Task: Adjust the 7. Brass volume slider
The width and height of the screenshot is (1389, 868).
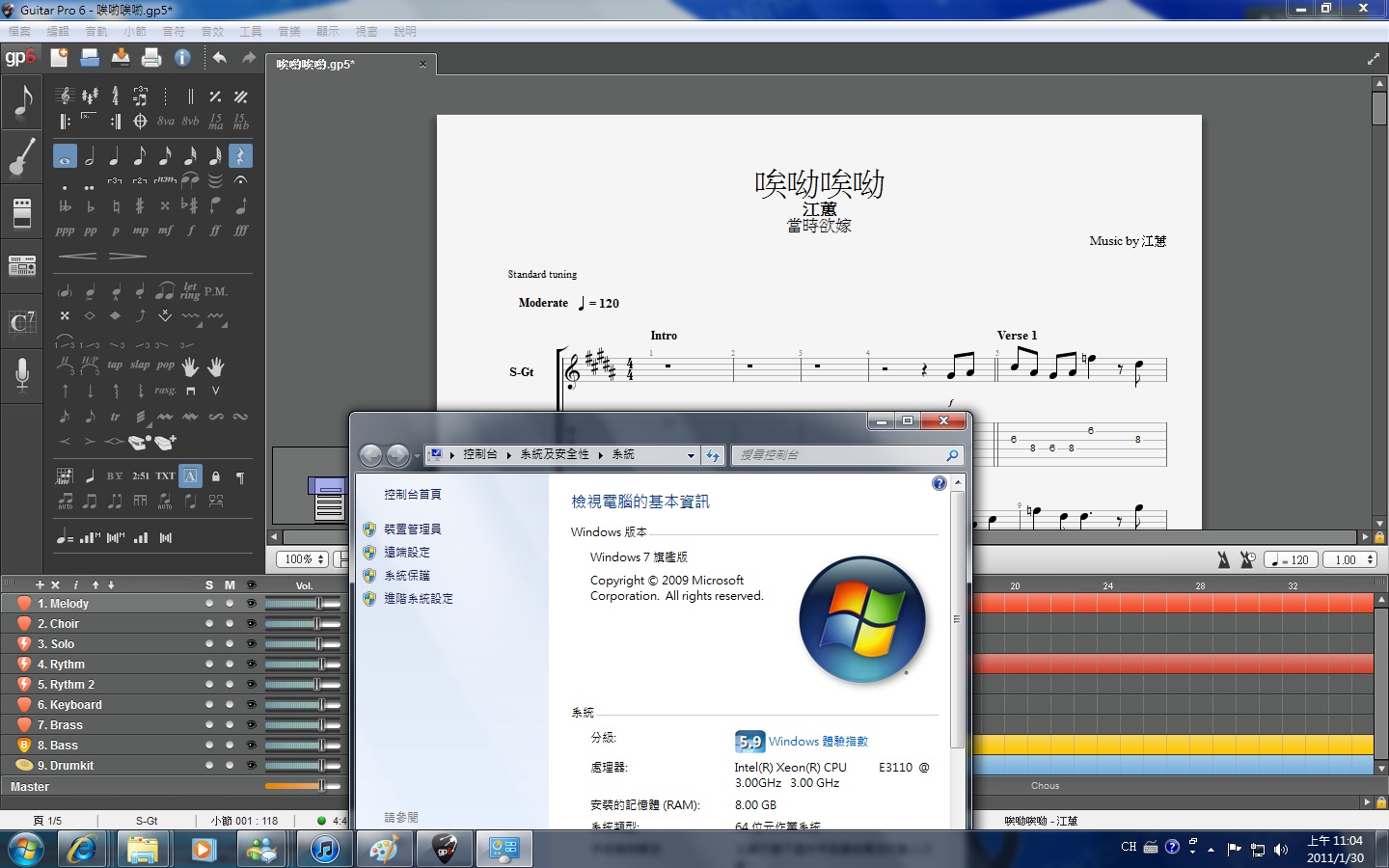Action: [303, 724]
